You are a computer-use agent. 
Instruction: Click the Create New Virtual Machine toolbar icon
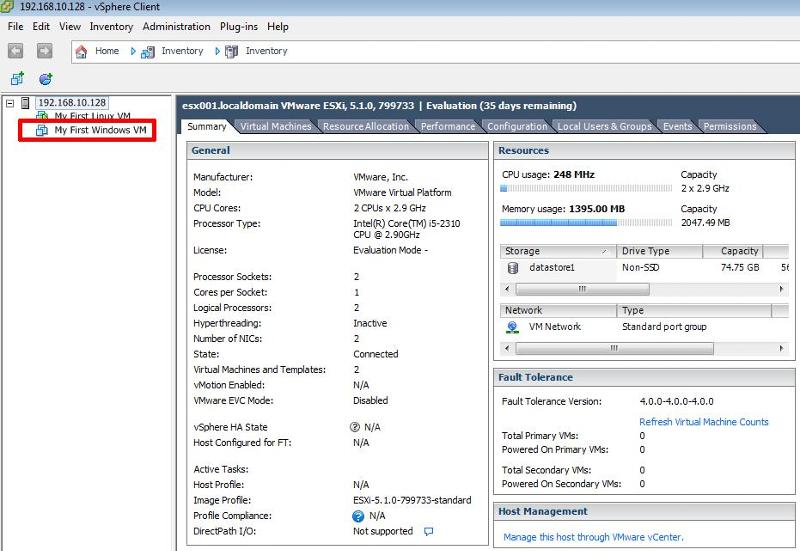coord(17,79)
